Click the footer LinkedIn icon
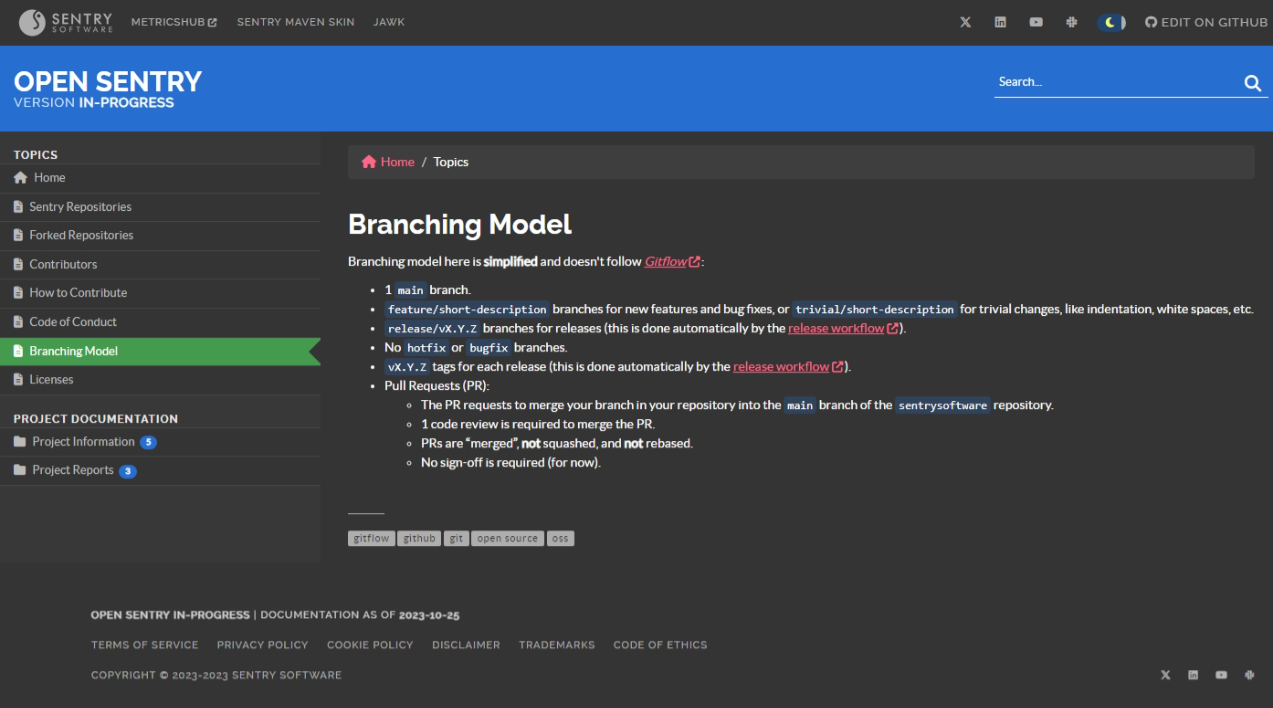 1193,675
